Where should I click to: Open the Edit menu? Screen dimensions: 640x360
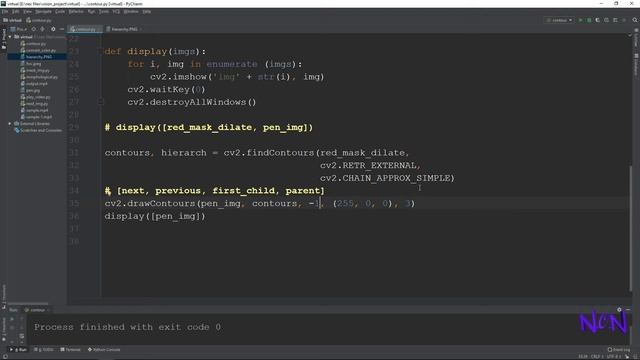click(x=16, y=12)
